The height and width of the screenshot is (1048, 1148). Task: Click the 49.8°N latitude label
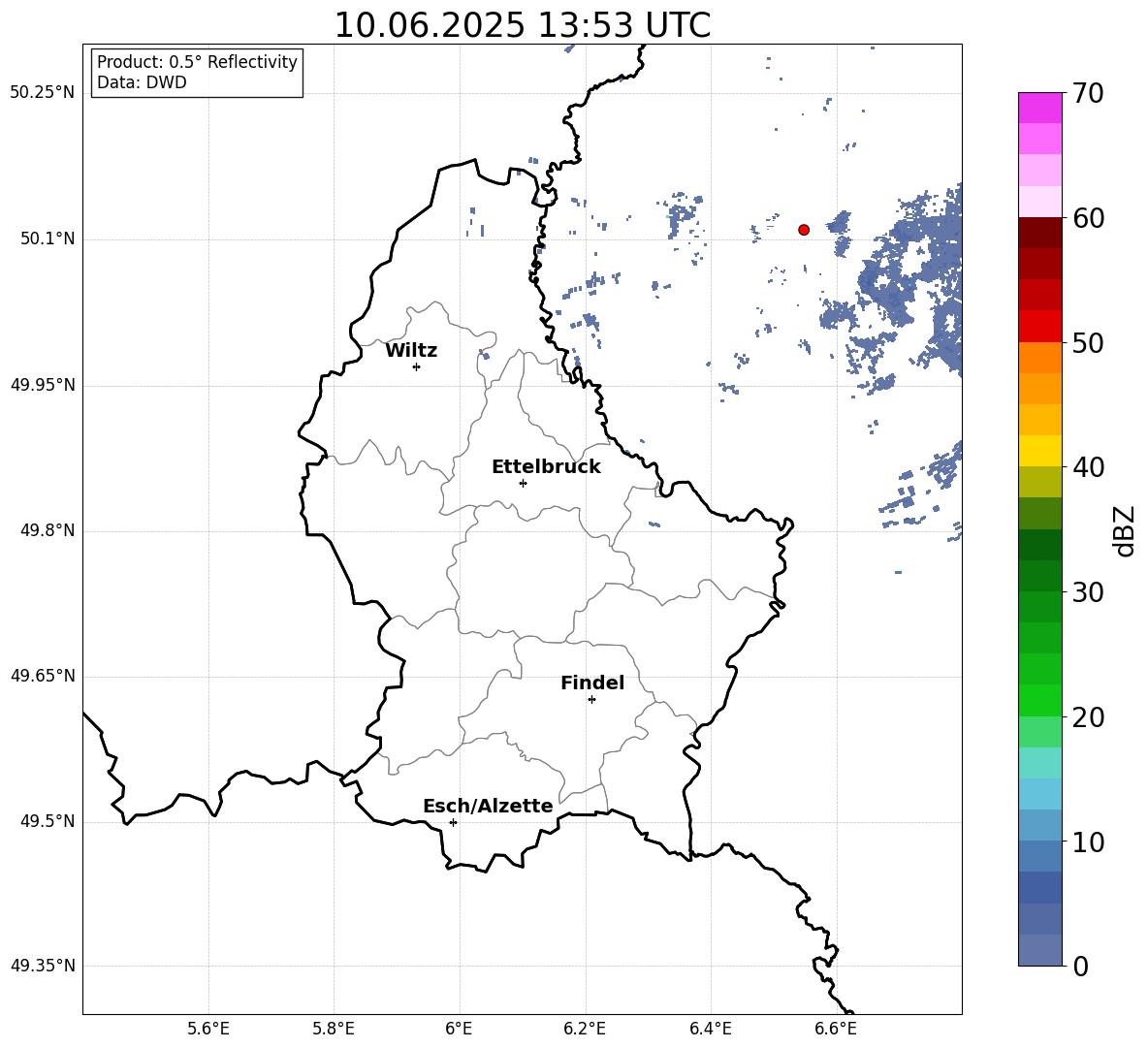point(48,530)
